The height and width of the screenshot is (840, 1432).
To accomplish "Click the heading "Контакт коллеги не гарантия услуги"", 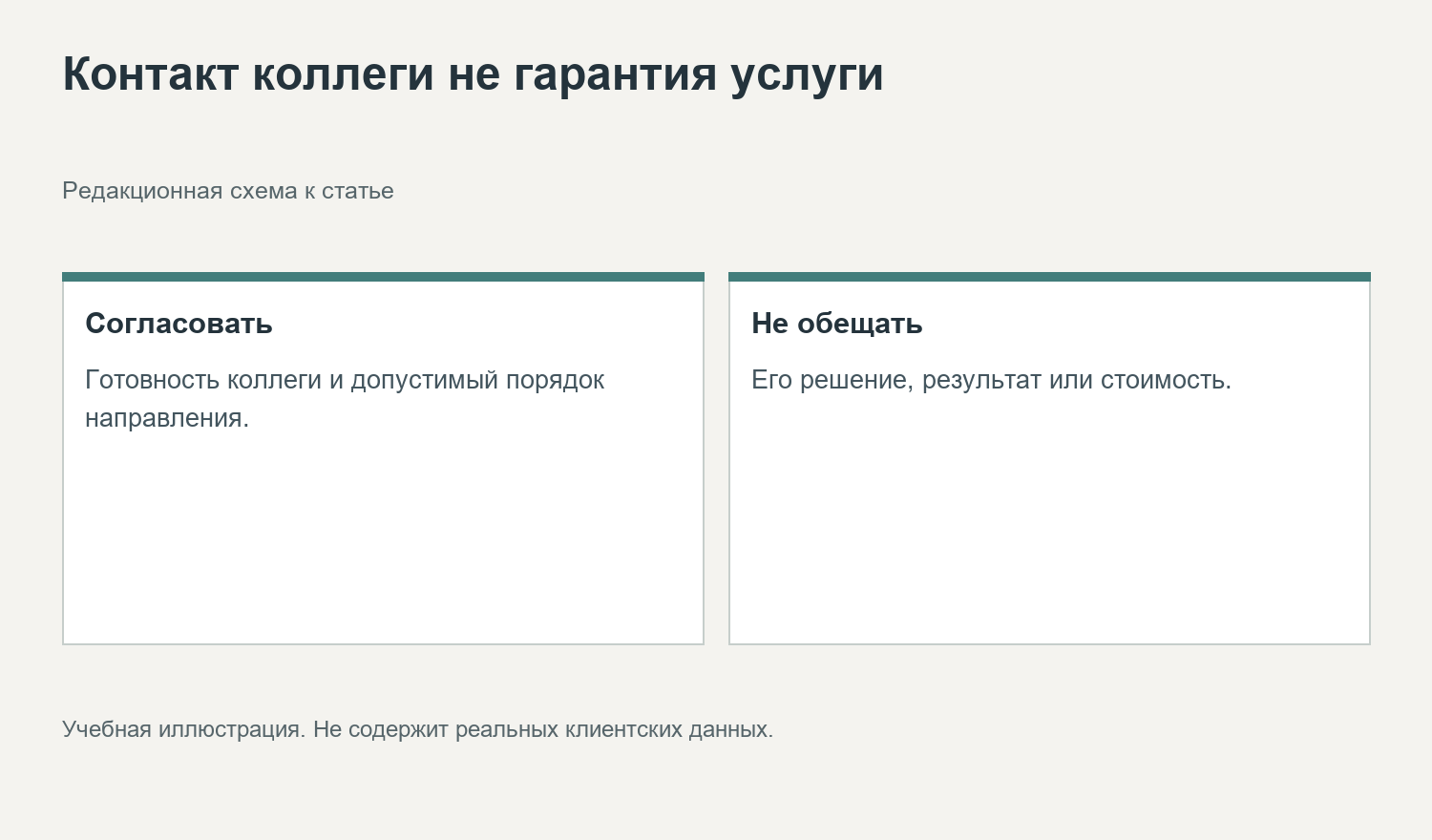I will click(x=473, y=74).
